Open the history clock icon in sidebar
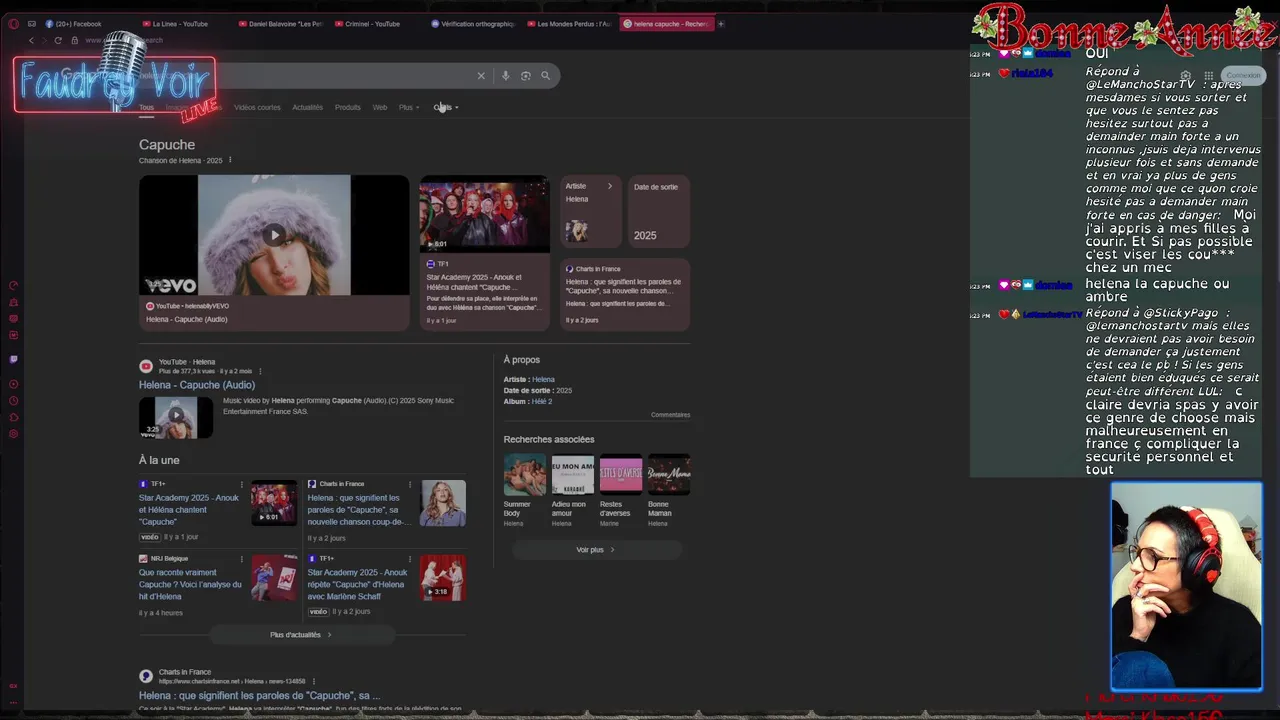The width and height of the screenshot is (1280, 720). click(x=13, y=401)
